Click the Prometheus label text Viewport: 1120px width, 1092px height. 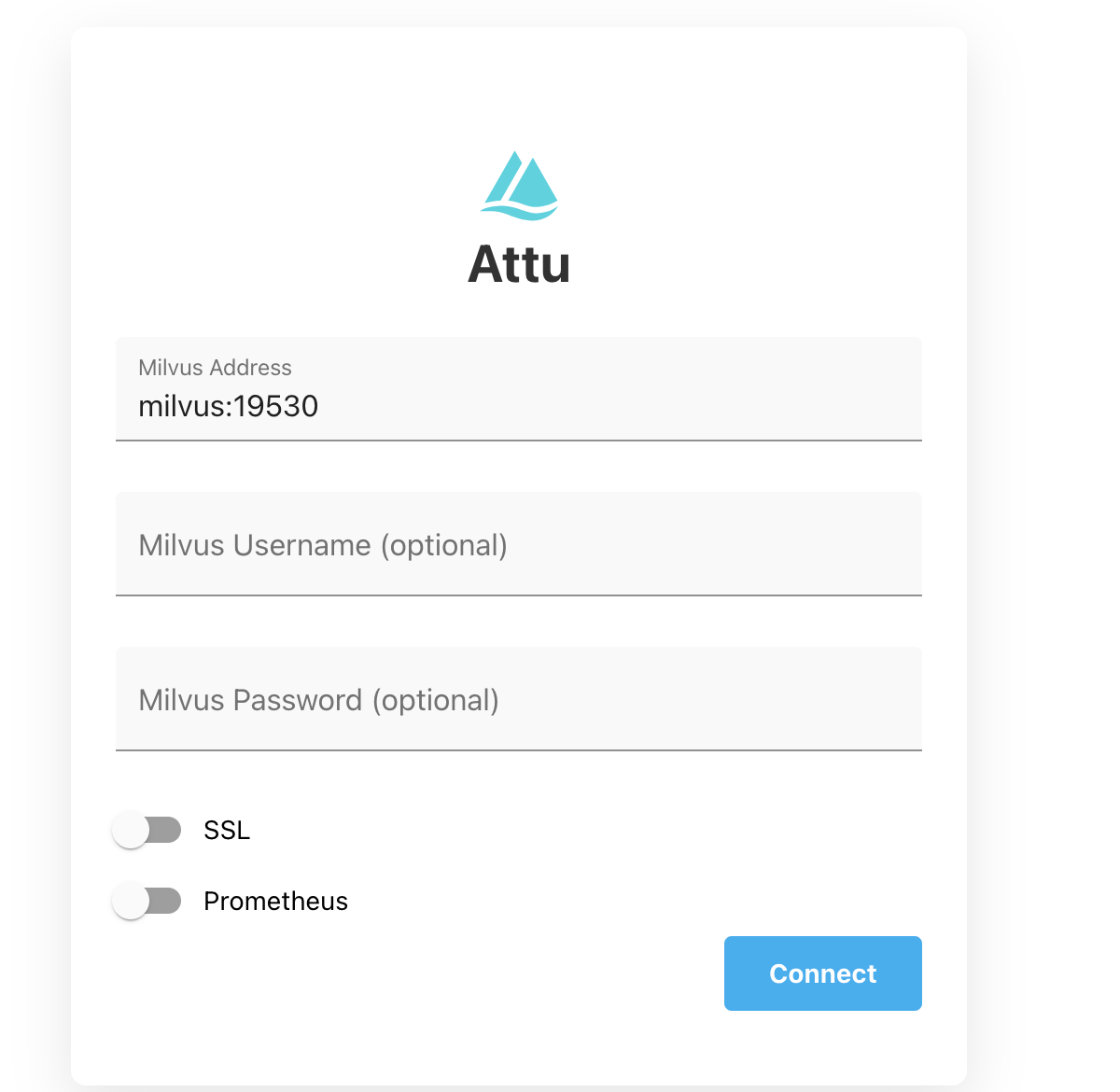(x=275, y=901)
